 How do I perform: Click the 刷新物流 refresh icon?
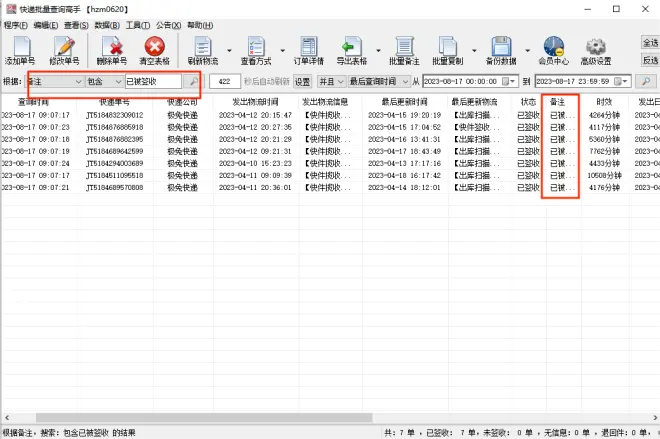point(204,48)
